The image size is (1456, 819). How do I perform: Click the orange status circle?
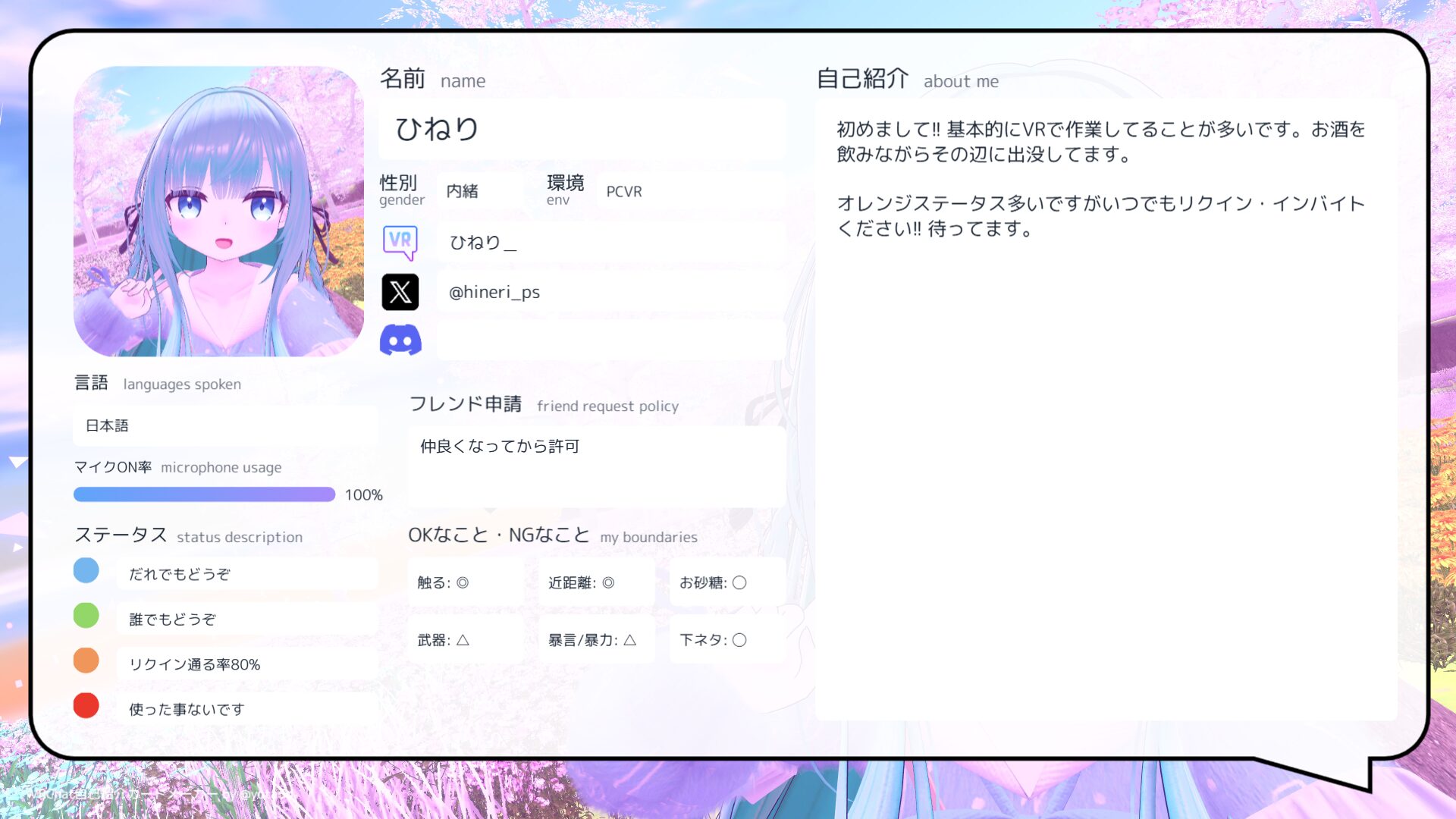click(86, 660)
